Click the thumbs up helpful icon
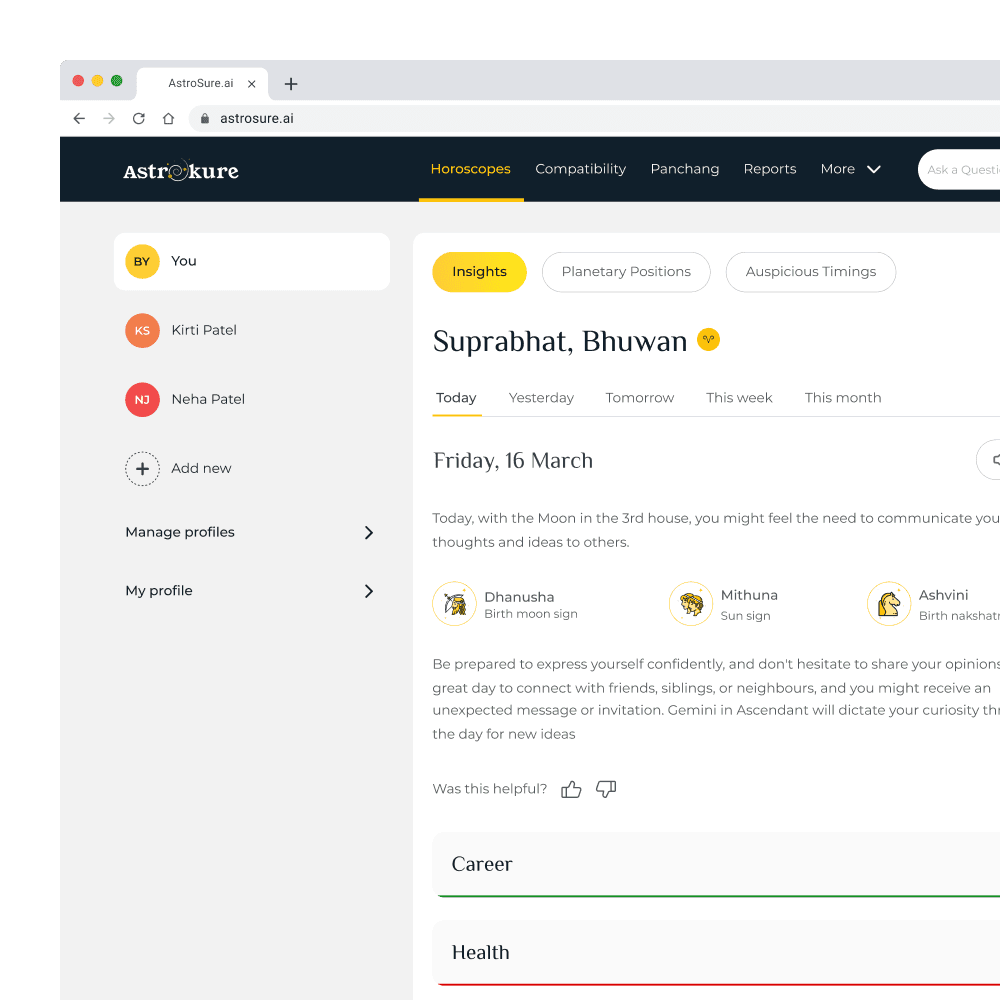1000x1000 pixels. tap(571, 789)
